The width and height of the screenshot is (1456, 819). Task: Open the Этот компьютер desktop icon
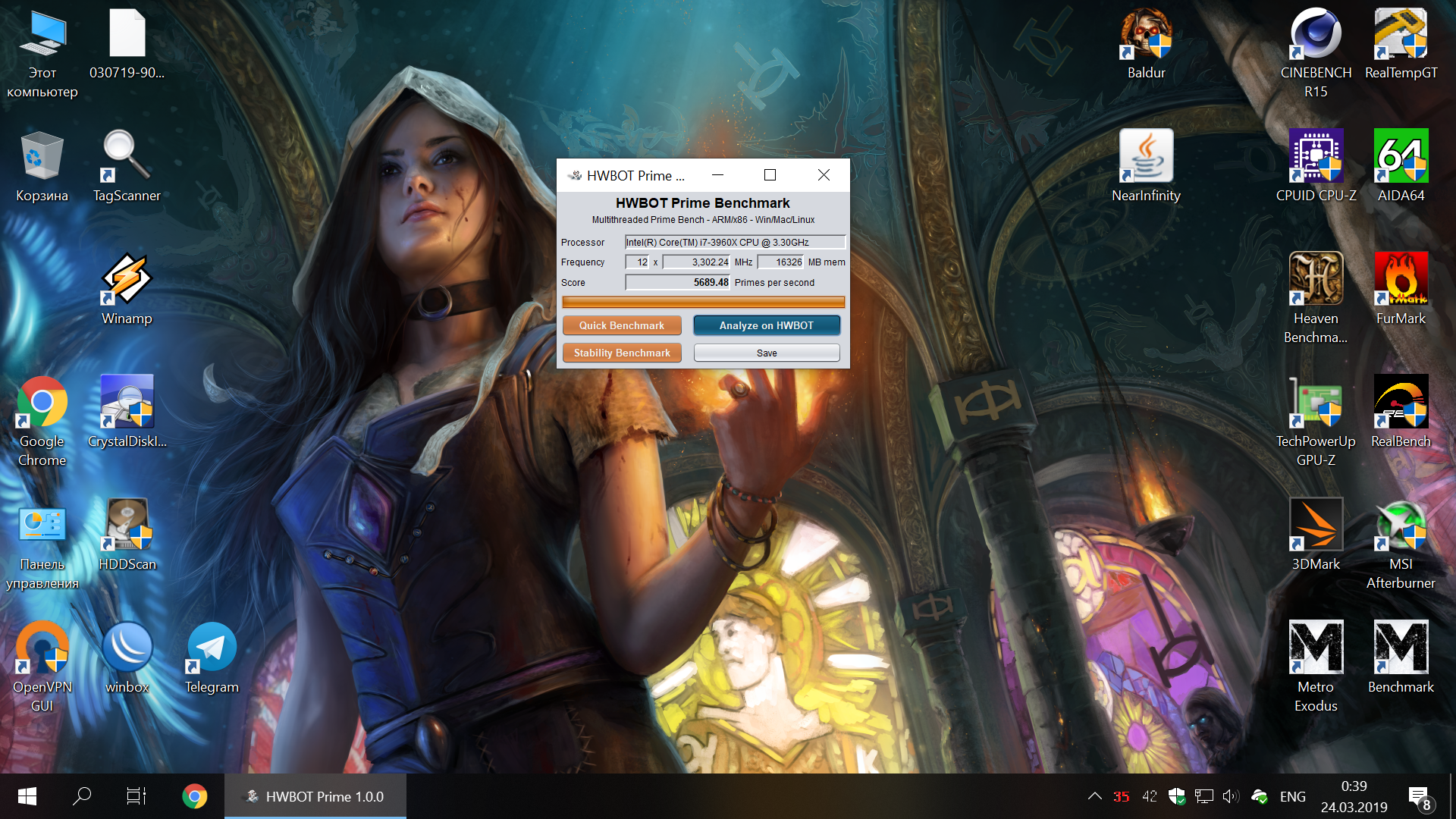coord(42,53)
